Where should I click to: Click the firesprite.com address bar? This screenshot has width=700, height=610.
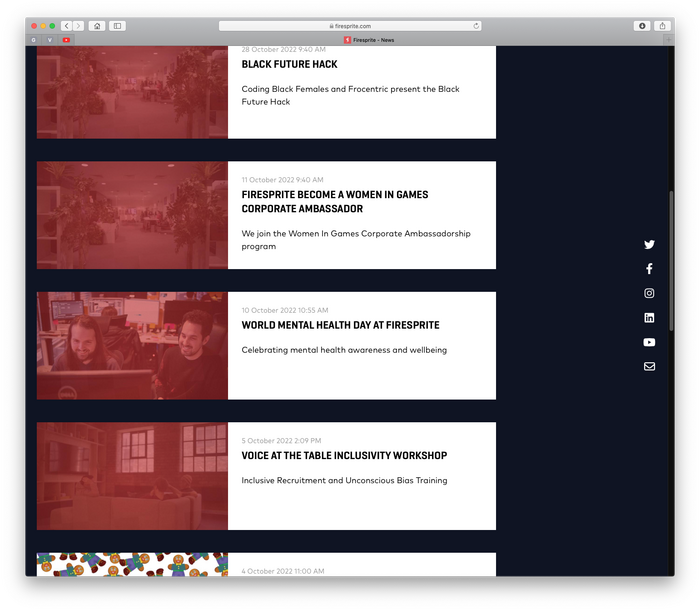click(350, 26)
